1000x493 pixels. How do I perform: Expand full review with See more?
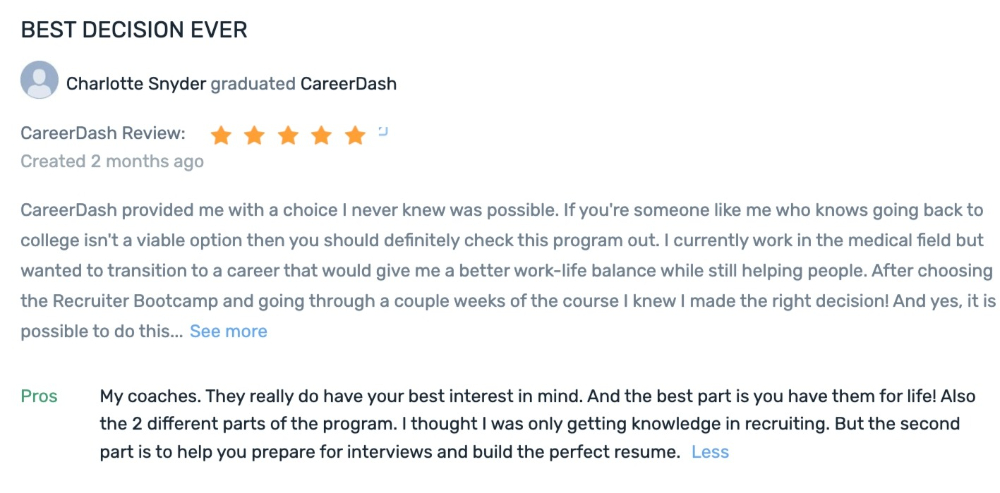point(228,331)
